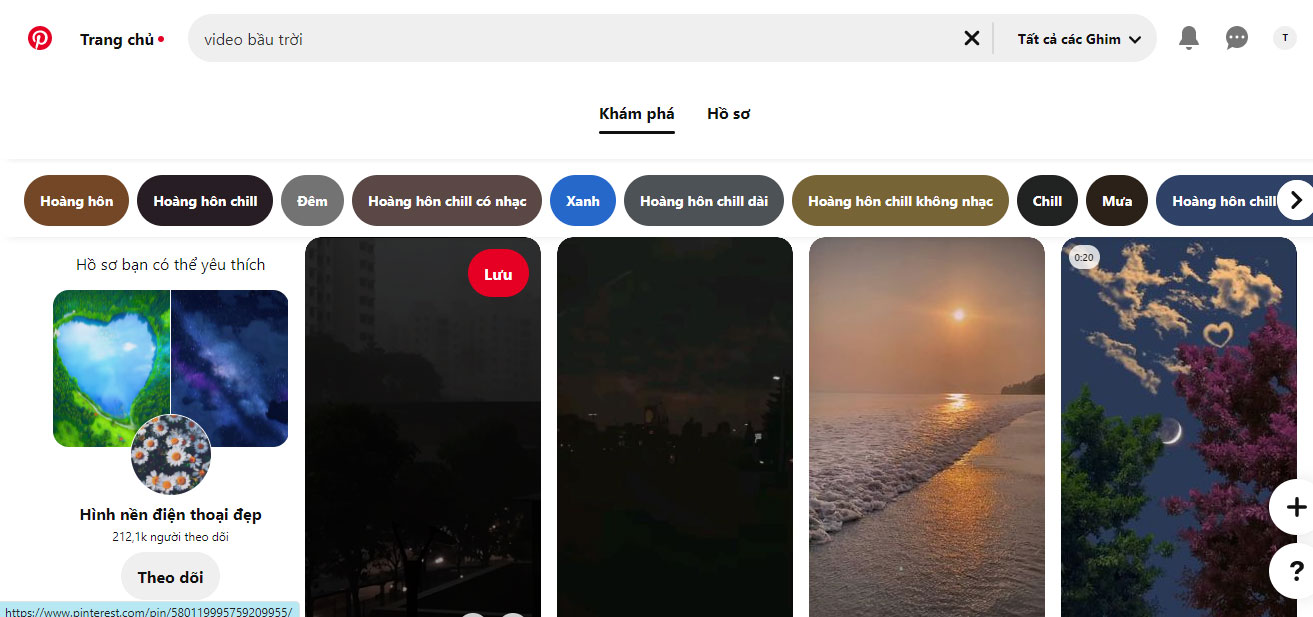Viewport: 1313px width, 617px height.
Task: Switch to the Hồ sơ tab
Action: 728,114
